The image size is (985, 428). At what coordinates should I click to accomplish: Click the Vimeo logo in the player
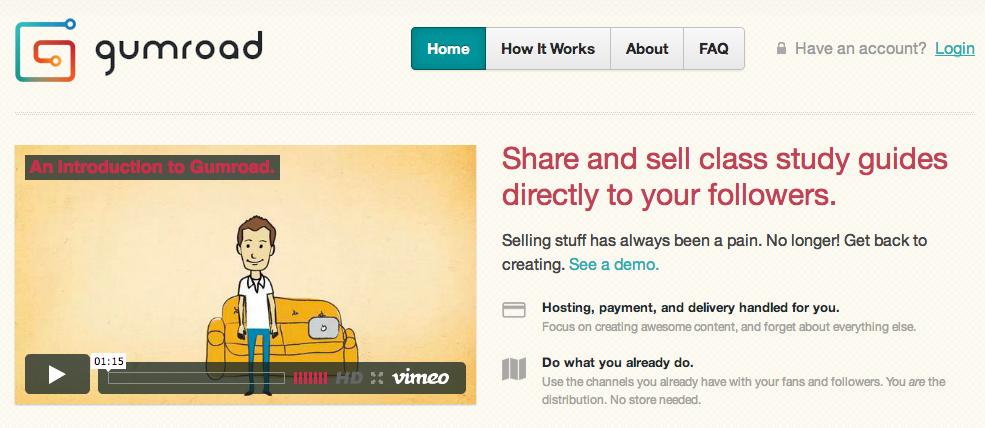pos(420,377)
